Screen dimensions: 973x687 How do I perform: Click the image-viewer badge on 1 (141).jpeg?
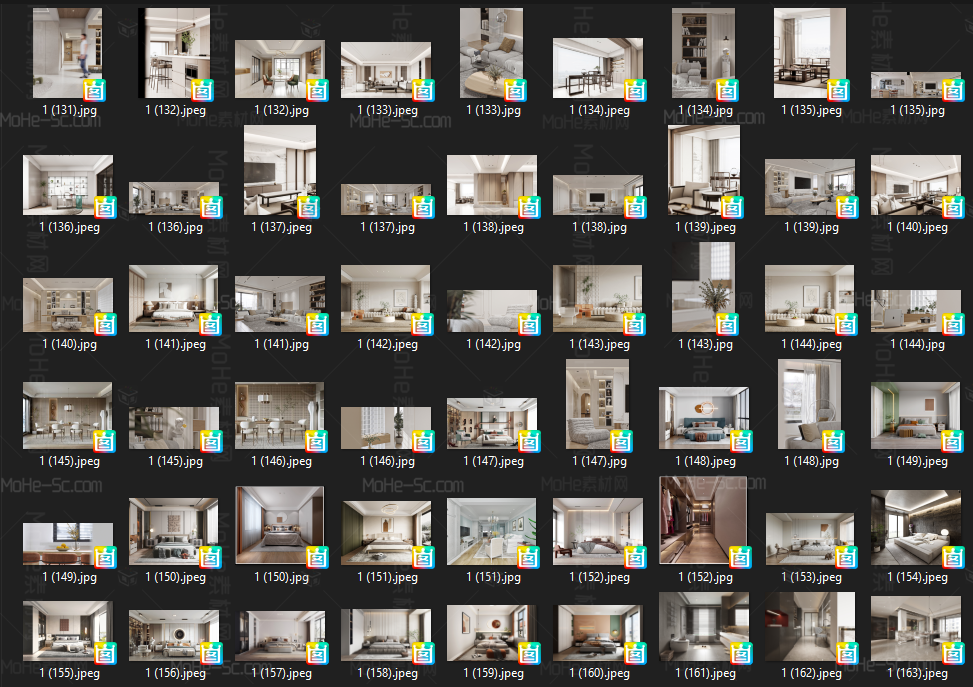pyautogui.click(x=210, y=325)
